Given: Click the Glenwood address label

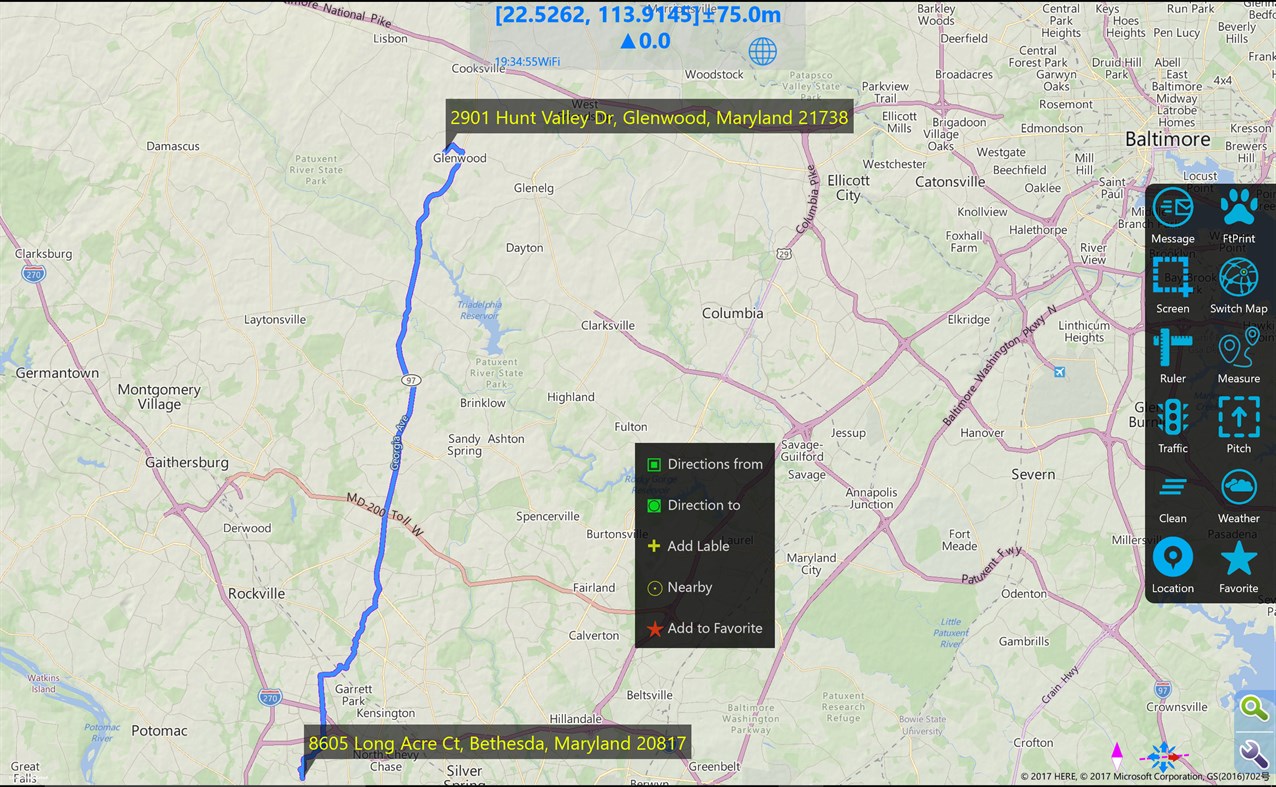Looking at the screenshot, I should pyautogui.click(x=649, y=117).
